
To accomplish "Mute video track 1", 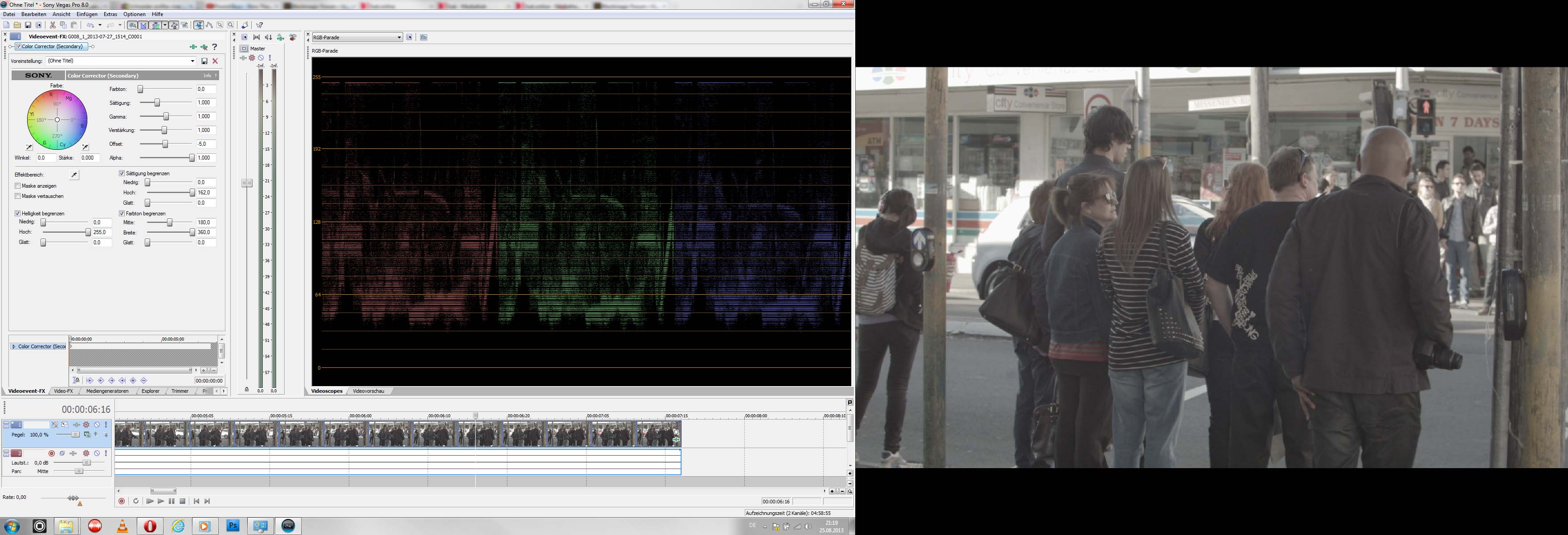I will click(97, 425).
